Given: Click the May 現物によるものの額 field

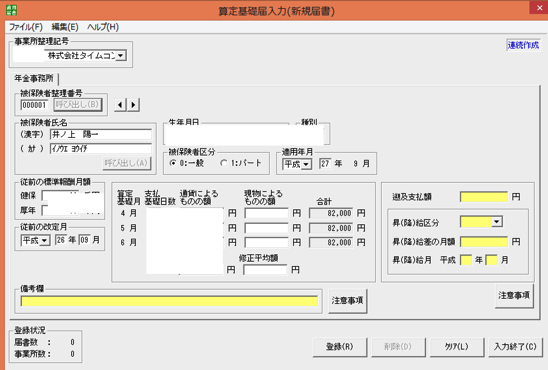Looking at the screenshot, I should [266, 228].
